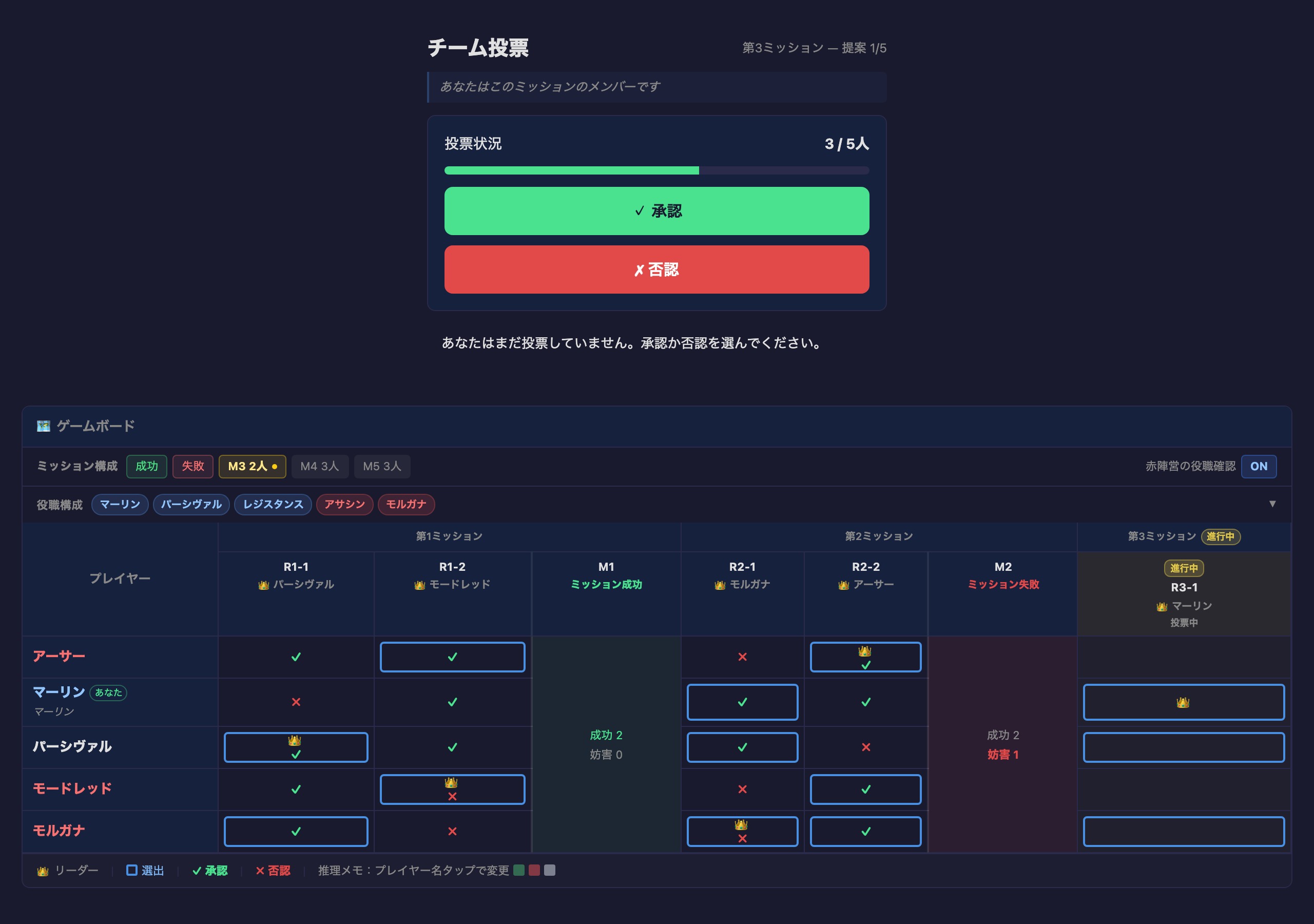Click the crown icon in R1-2 header
Image resolution: width=1314 pixels, height=924 pixels.
coord(419,585)
